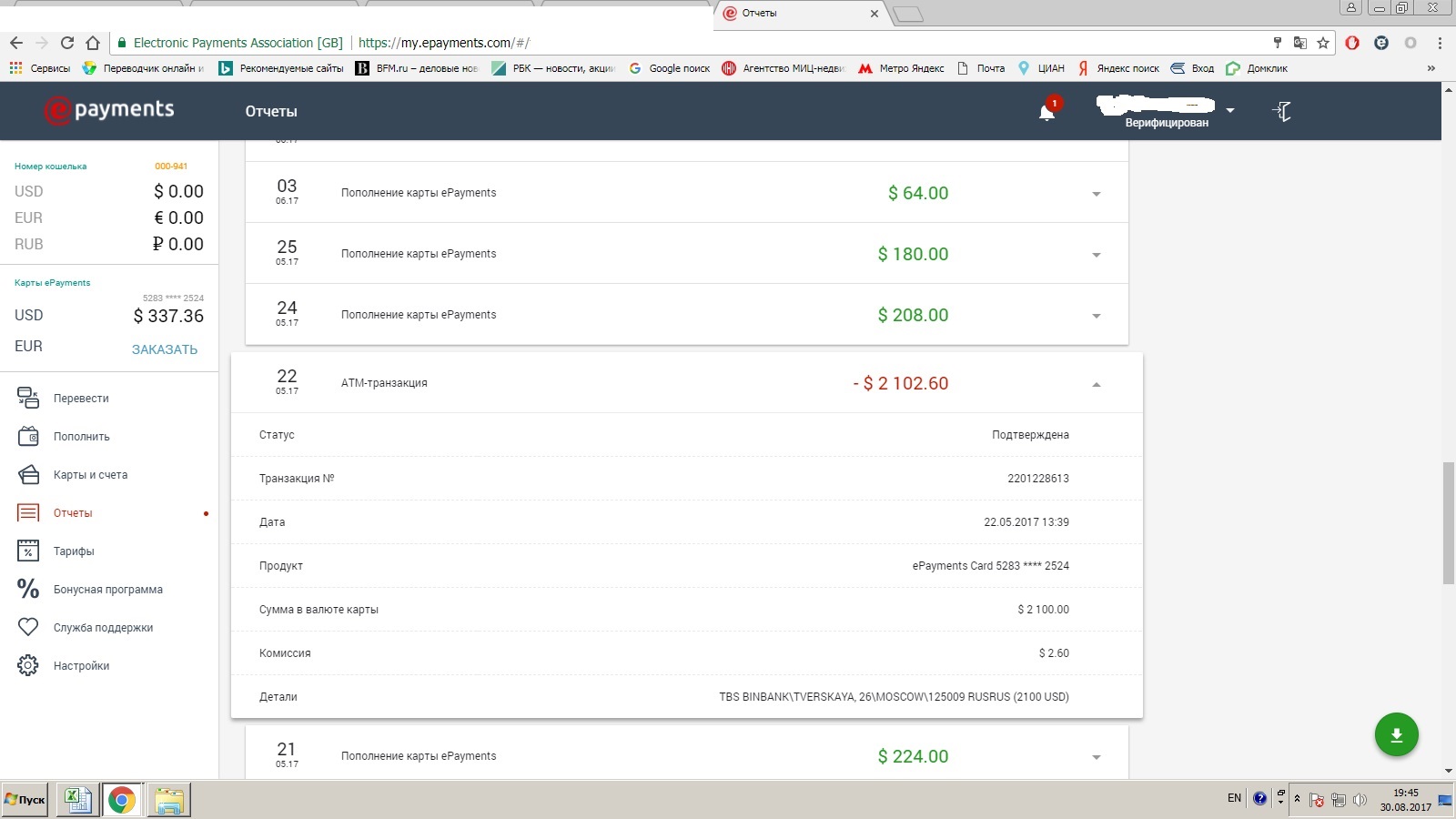The width and height of the screenshot is (1456, 819).
Task: Open the notifications bell
Action: pos(1047,112)
